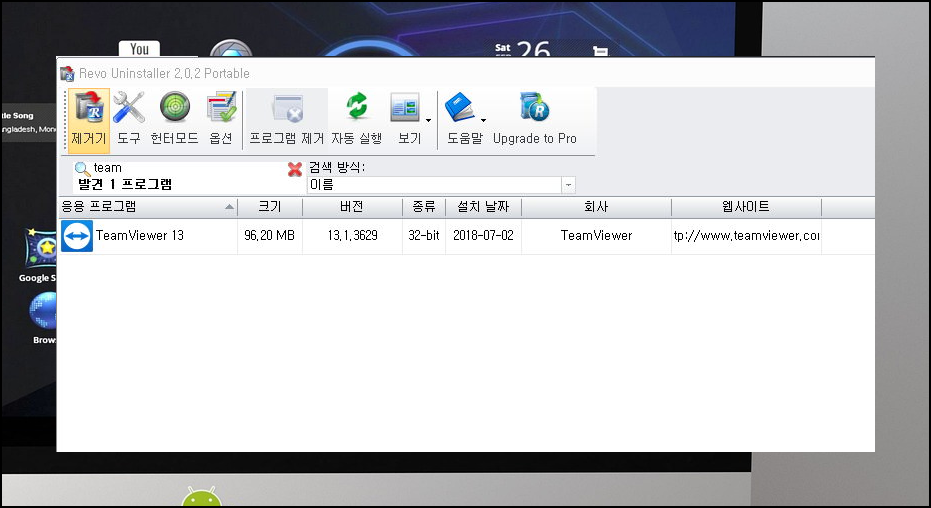Sort by 설치 날짜 install date column
The height and width of the screenshot is (508, 931).
click(483, 207)
